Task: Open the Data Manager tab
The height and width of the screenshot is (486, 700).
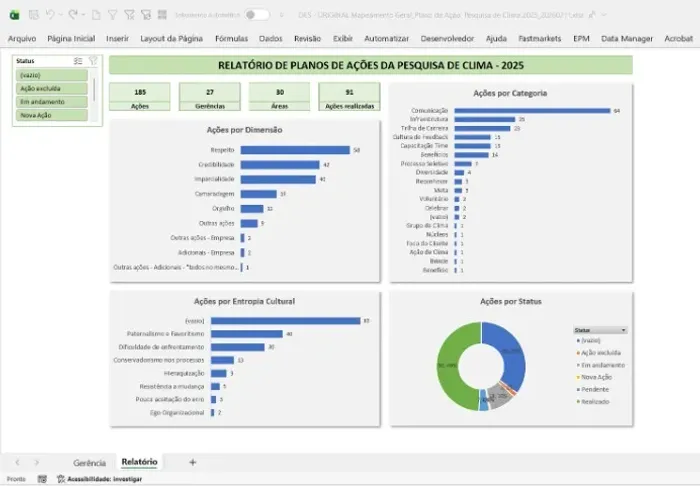Action: (627, 38)
